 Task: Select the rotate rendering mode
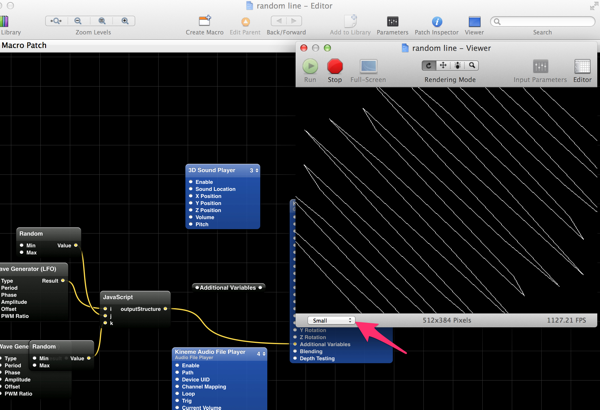[429, 66]
